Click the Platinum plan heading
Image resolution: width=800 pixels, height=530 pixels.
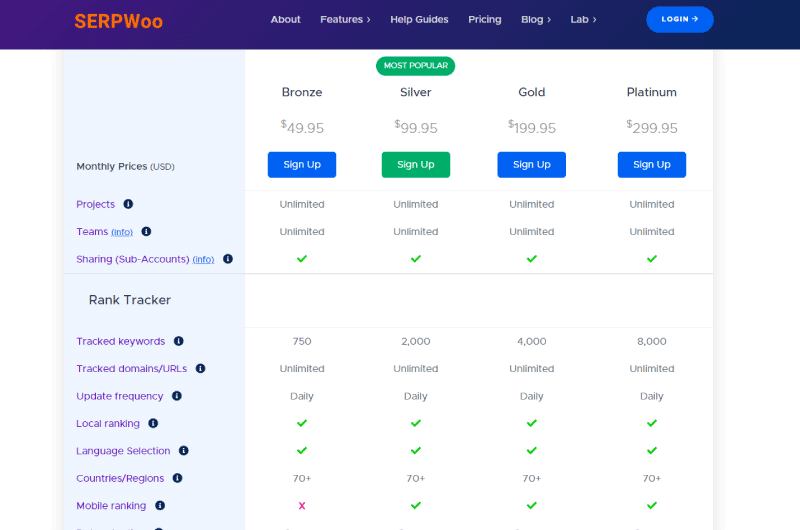[x=652, y=92]
